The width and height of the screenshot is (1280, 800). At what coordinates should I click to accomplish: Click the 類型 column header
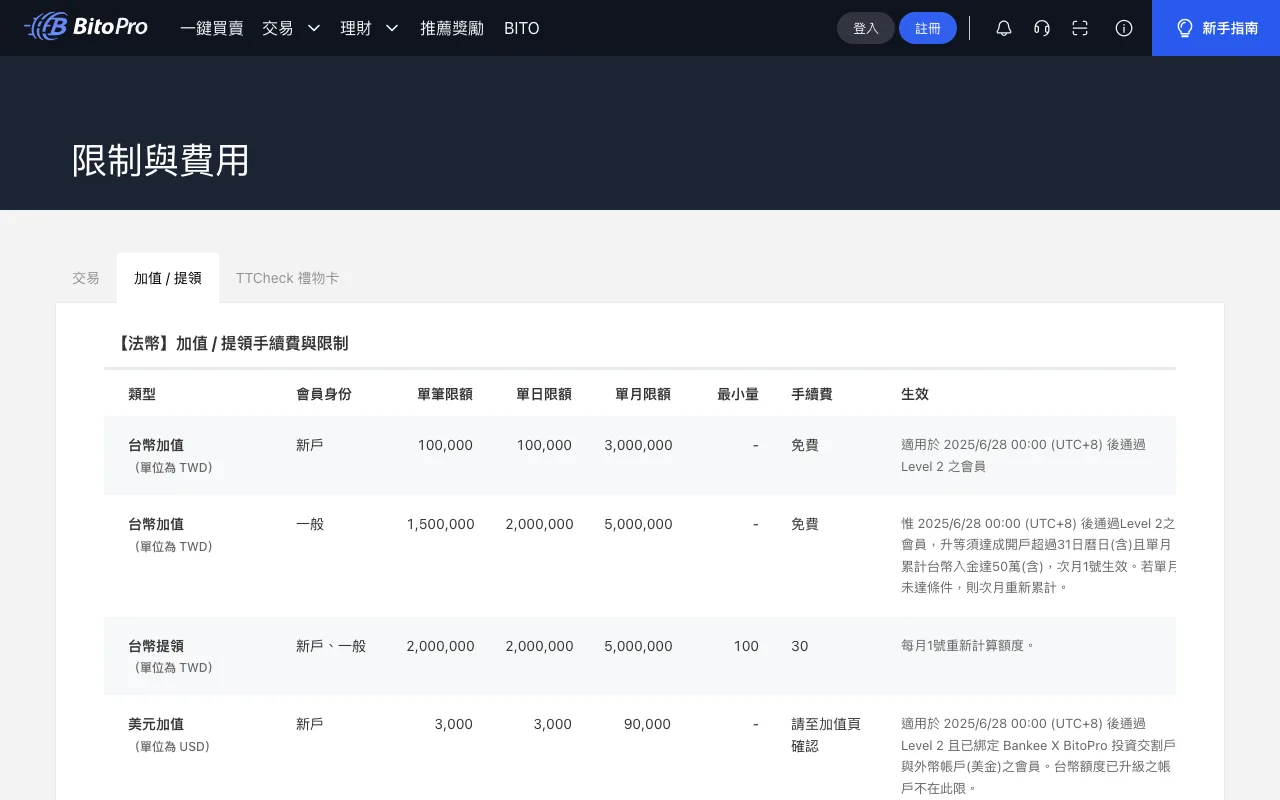click(142, 394)
